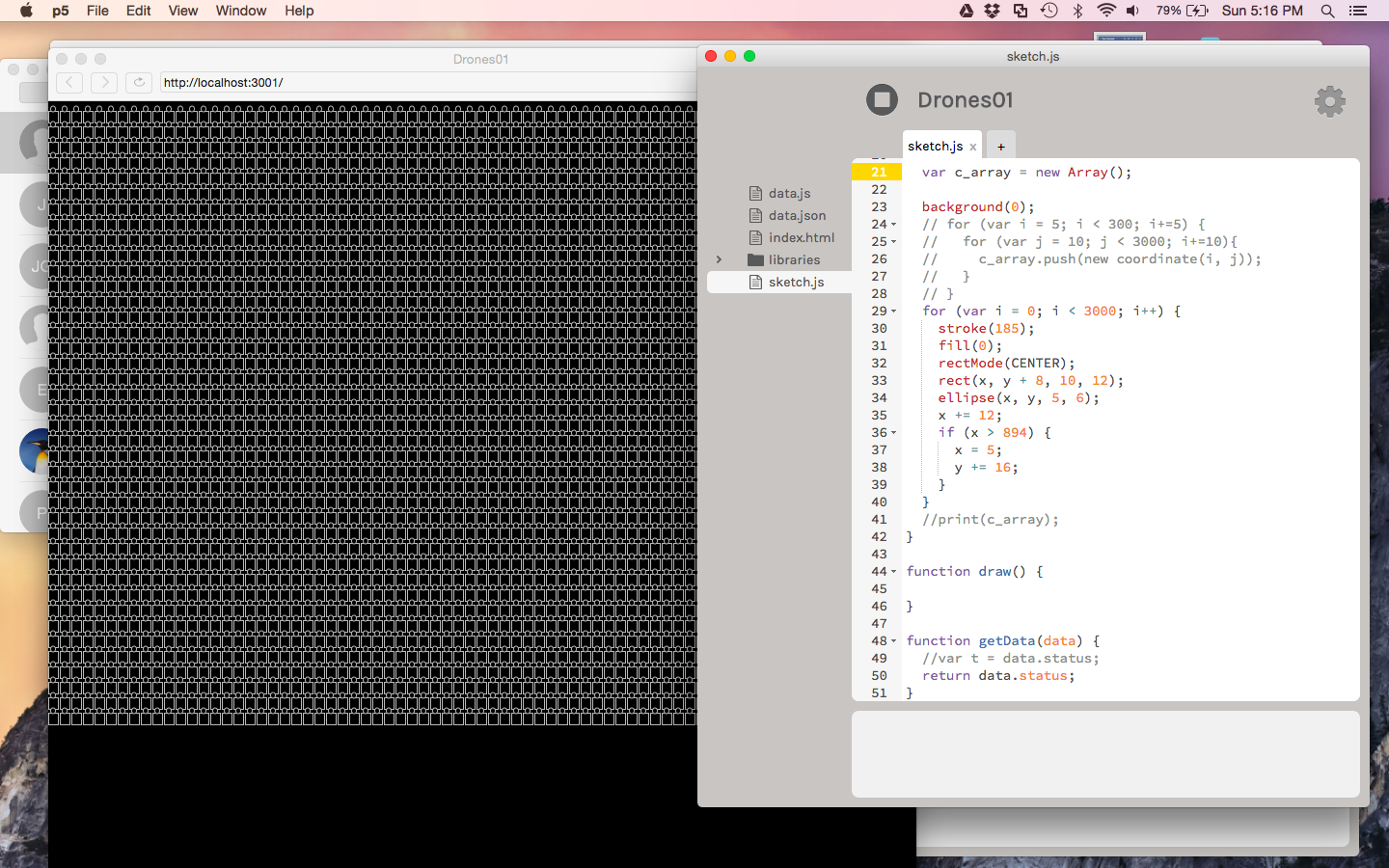This screenshot has height=868, width=1389.
Task: Open Spotlight search in menu bar
Action: (1327, 11)
